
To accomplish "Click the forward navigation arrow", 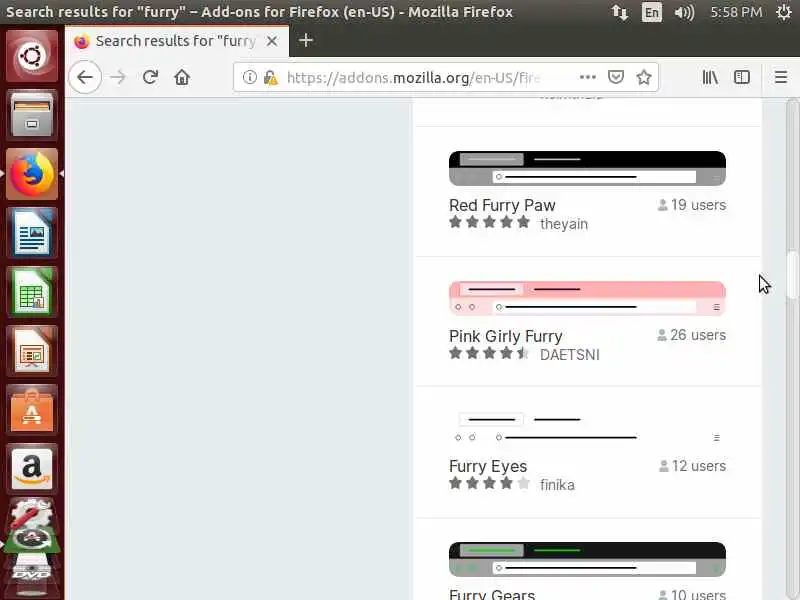I will [x=118, y=78].
